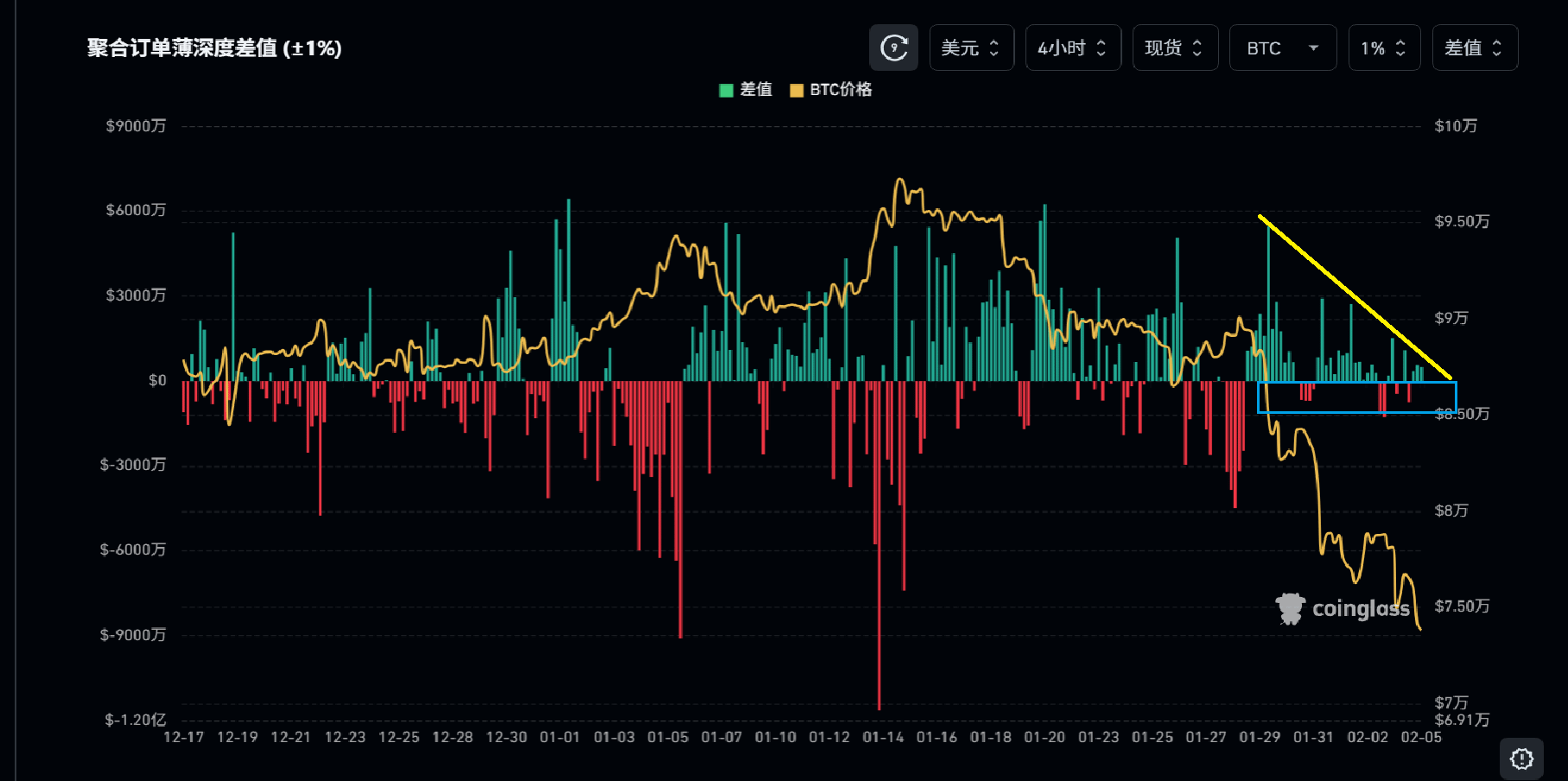Screen dimensions: 1568x781
Task: Select the 02-02 date label
Action: [x=1368, y=737]
